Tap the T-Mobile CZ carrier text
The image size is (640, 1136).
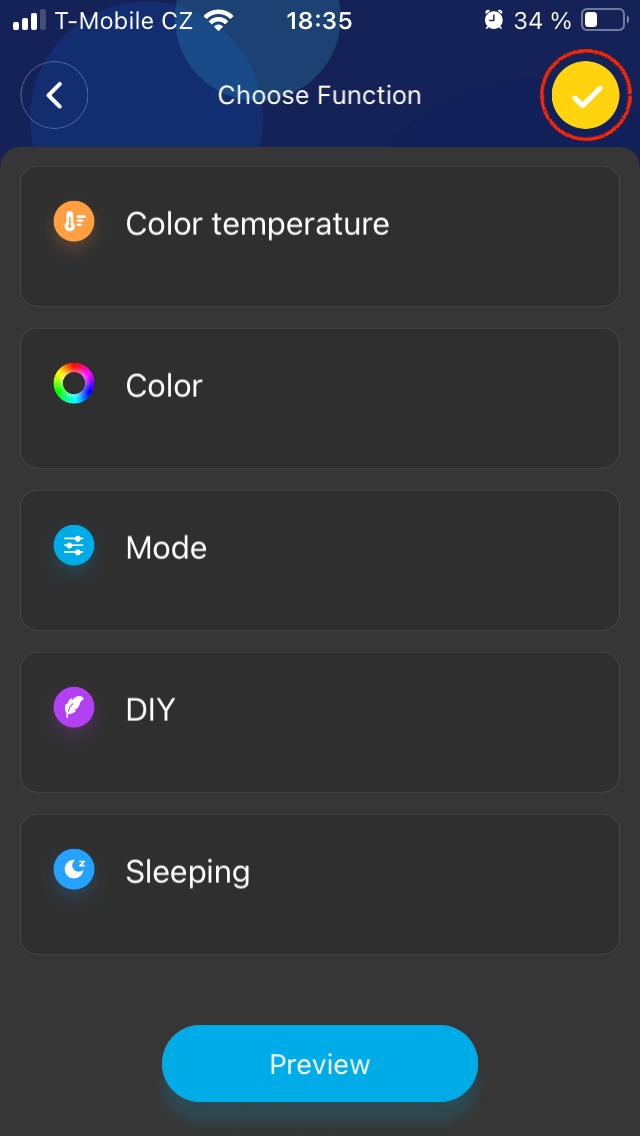(x=123, y=20)
